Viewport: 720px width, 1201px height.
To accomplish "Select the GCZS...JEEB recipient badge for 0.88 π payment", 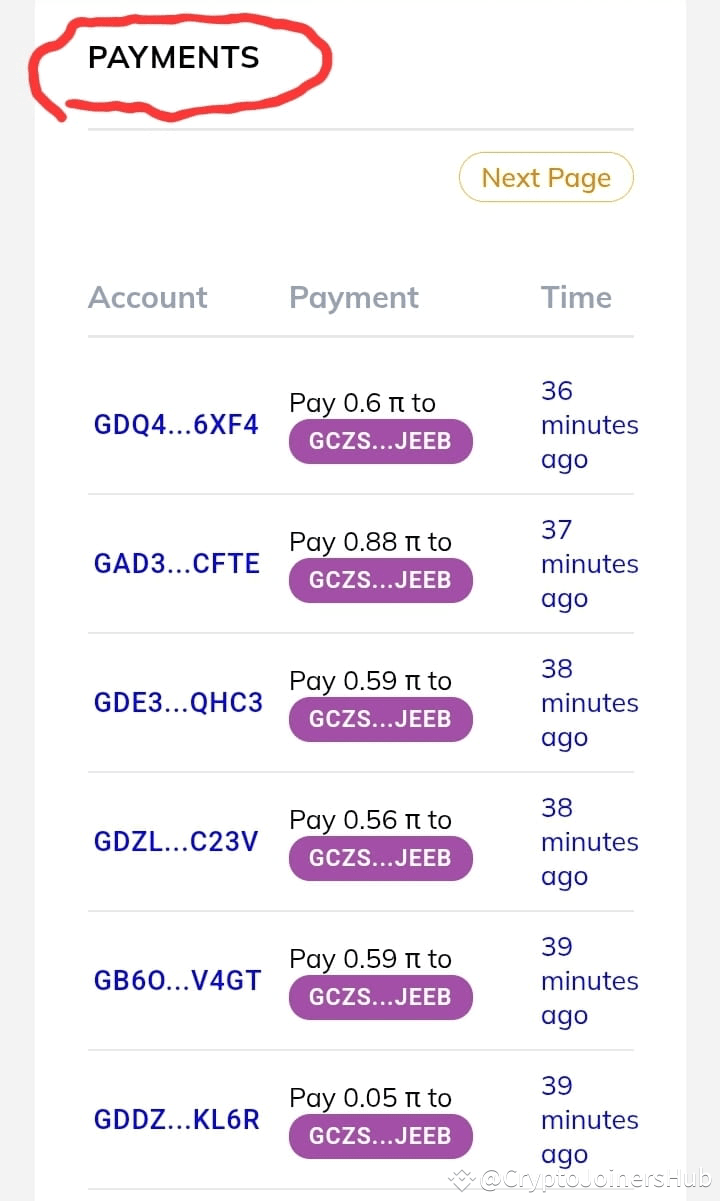I will coord(380,580).
